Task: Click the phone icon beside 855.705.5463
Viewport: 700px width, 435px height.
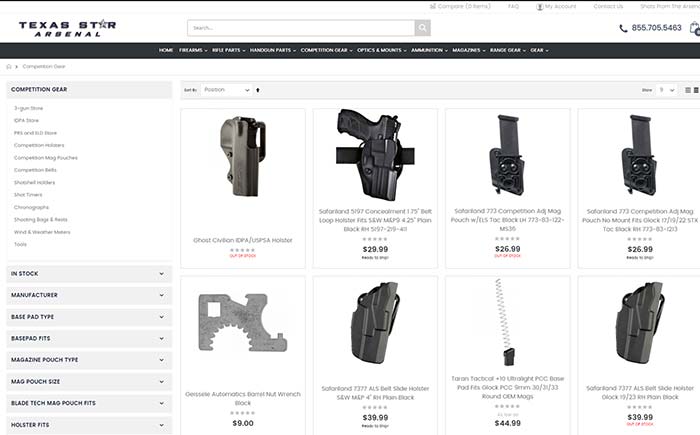Action: pos(623,28)
